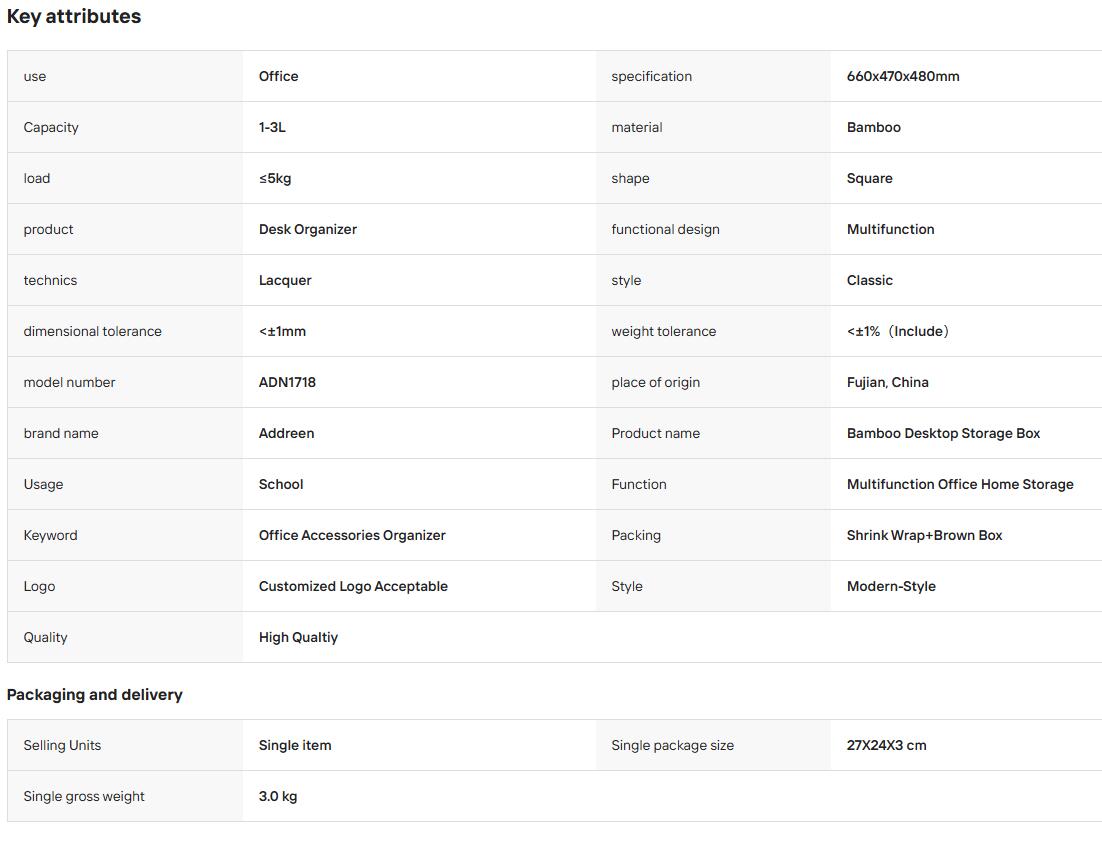Screen dimensions: 1102x850
Task: Select the Shrink Wrap+Brown Box packing value
Action: tap(924, 535)
